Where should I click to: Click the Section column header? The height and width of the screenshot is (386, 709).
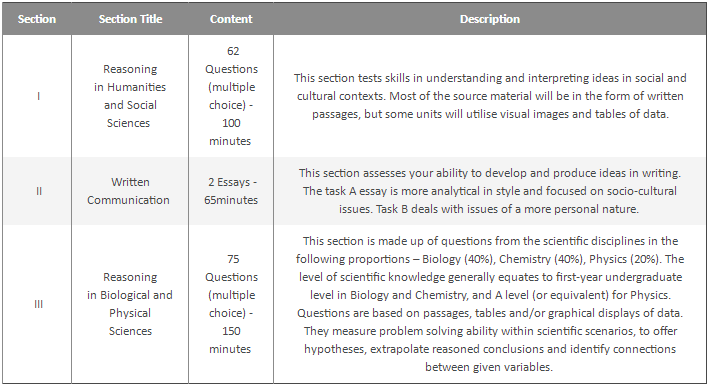(x=37, y=19)
